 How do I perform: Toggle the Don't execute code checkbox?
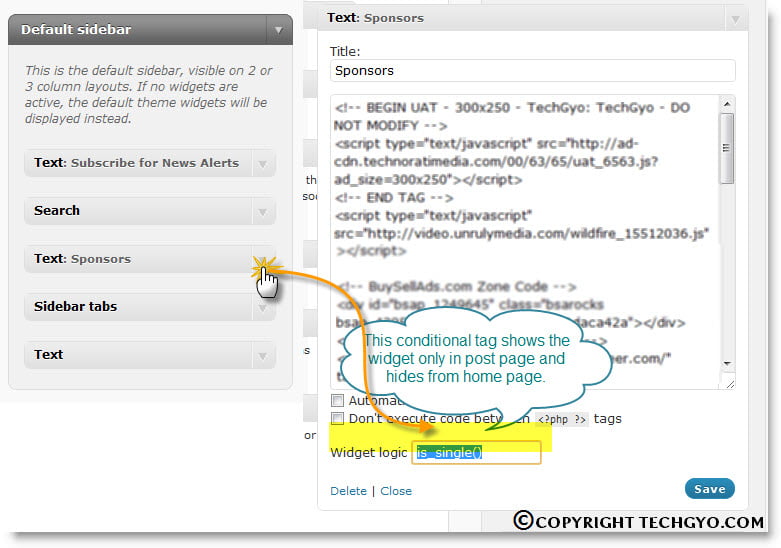tap(337, 418)
